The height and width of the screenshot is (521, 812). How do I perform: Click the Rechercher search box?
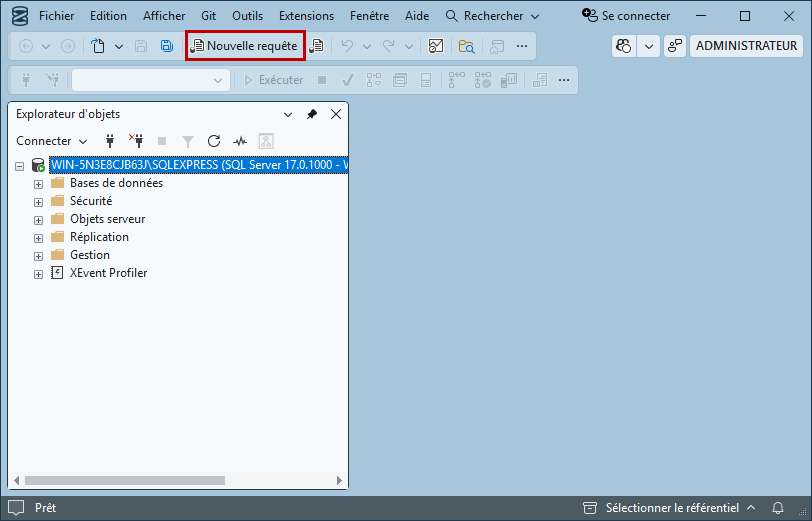[x=492, y=16]
